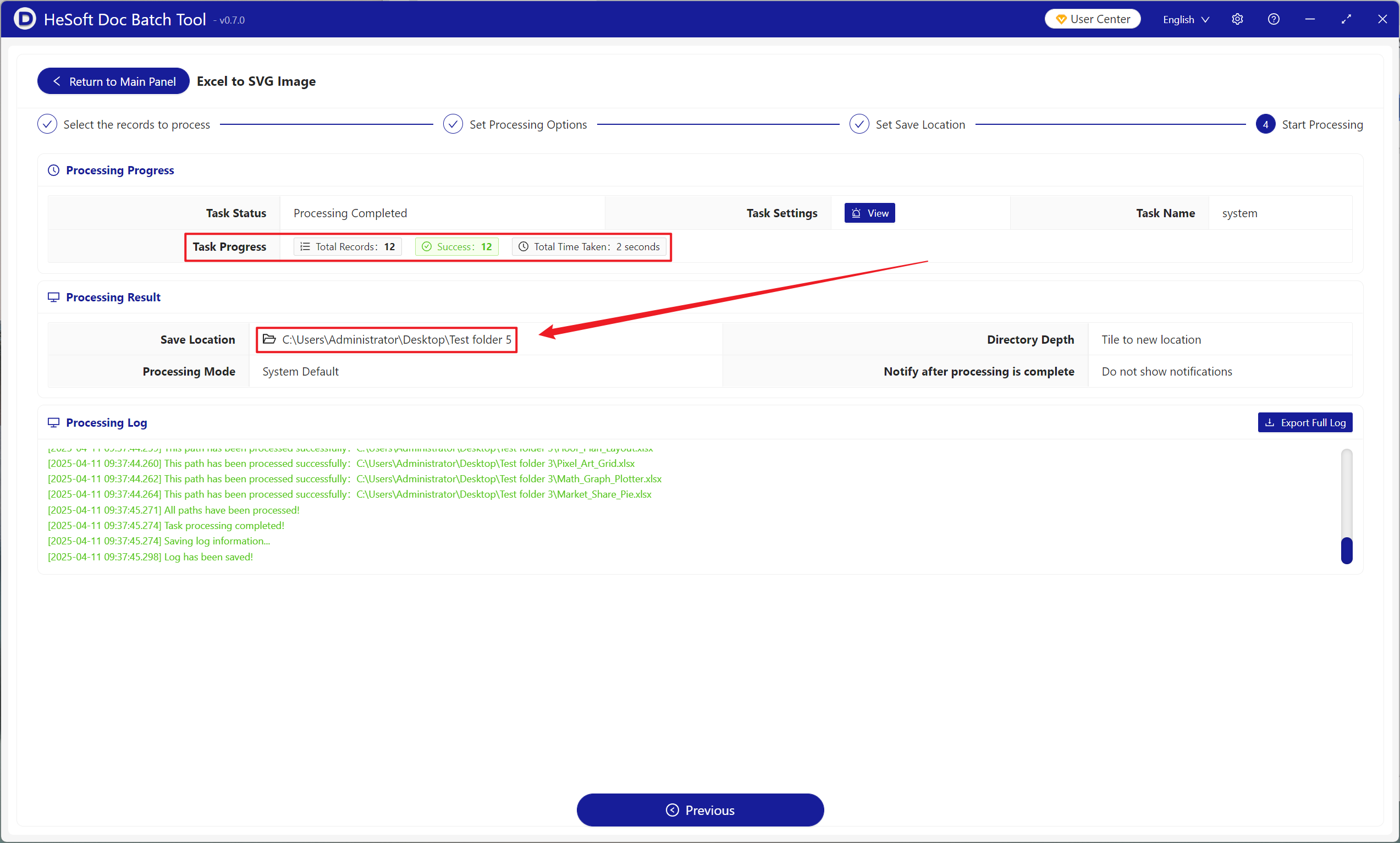The image size is (1400, 843).
Task: Click the Processing Result heading
Action: (113, 297)
